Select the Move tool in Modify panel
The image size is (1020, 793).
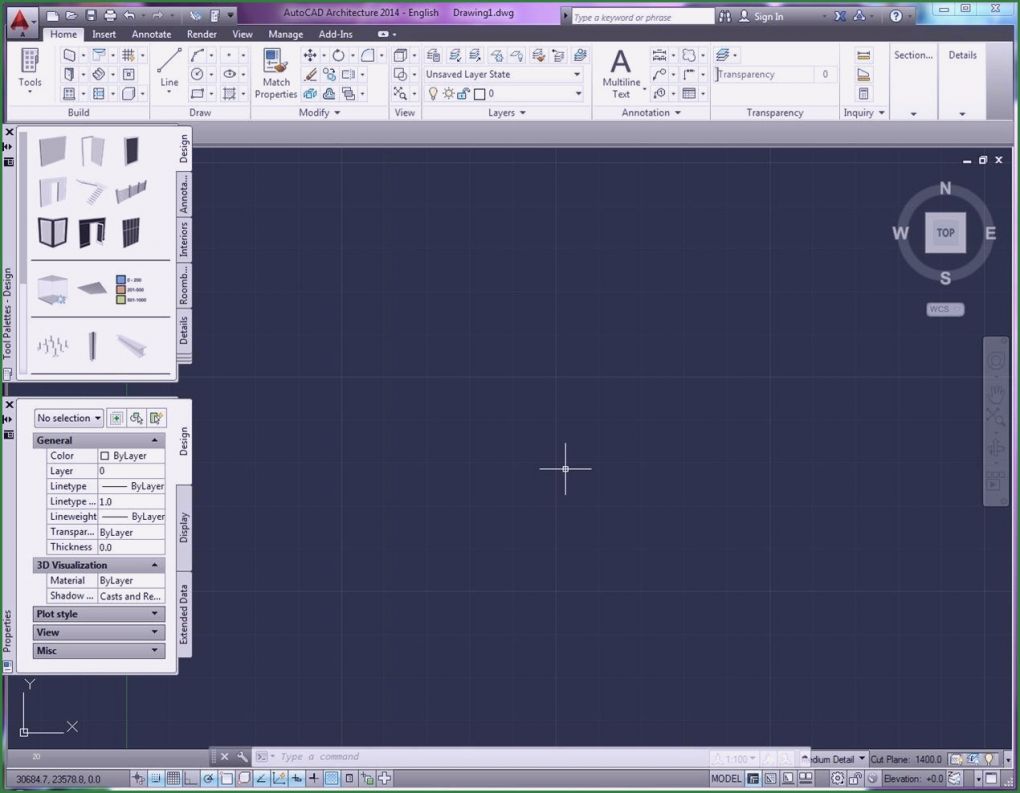[308, 55]
